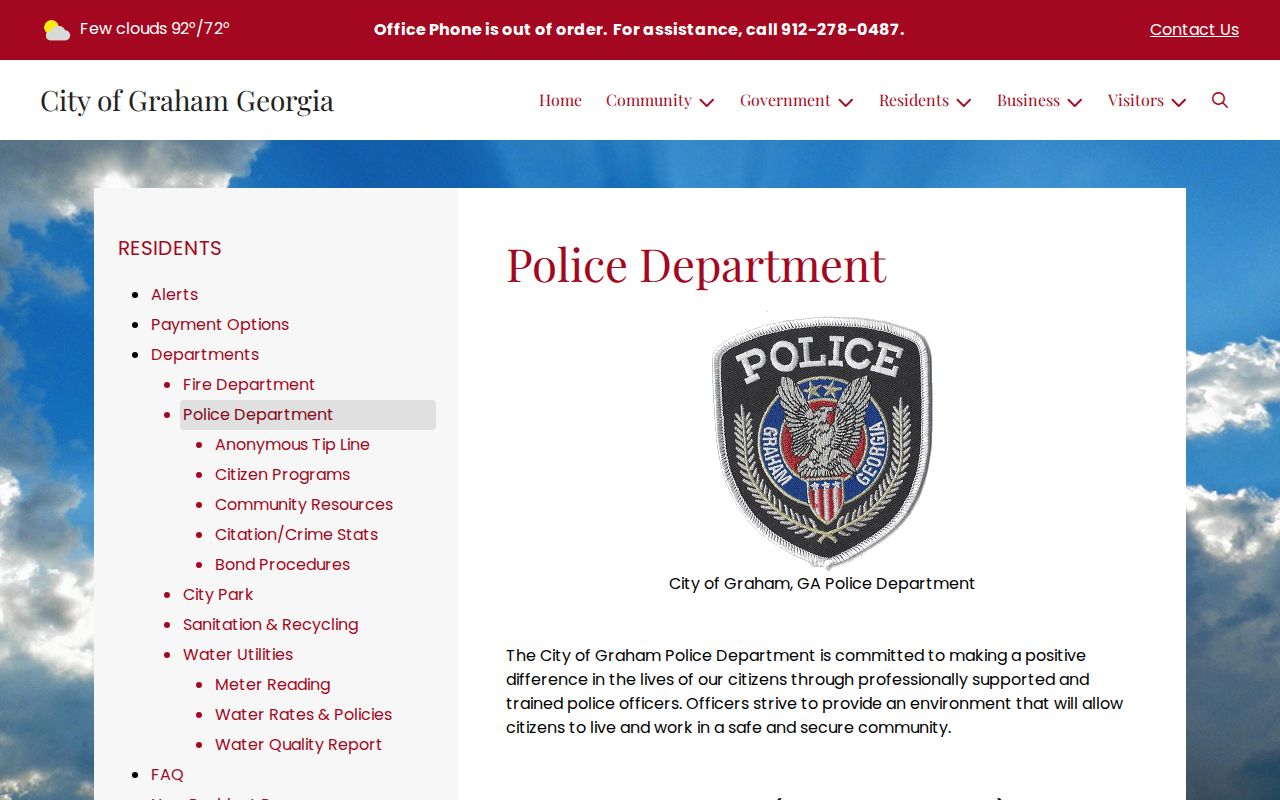Click the Police Department page heading
Viewport: 1280px width, 800px height.
tap(696, 265)
